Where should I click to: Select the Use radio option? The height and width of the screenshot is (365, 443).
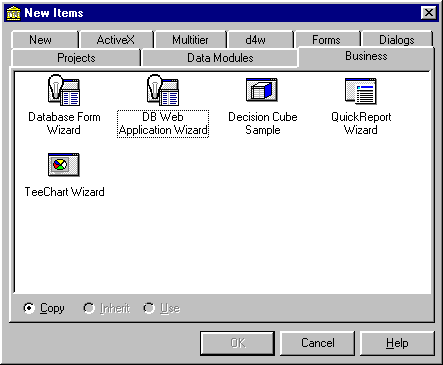149,308
